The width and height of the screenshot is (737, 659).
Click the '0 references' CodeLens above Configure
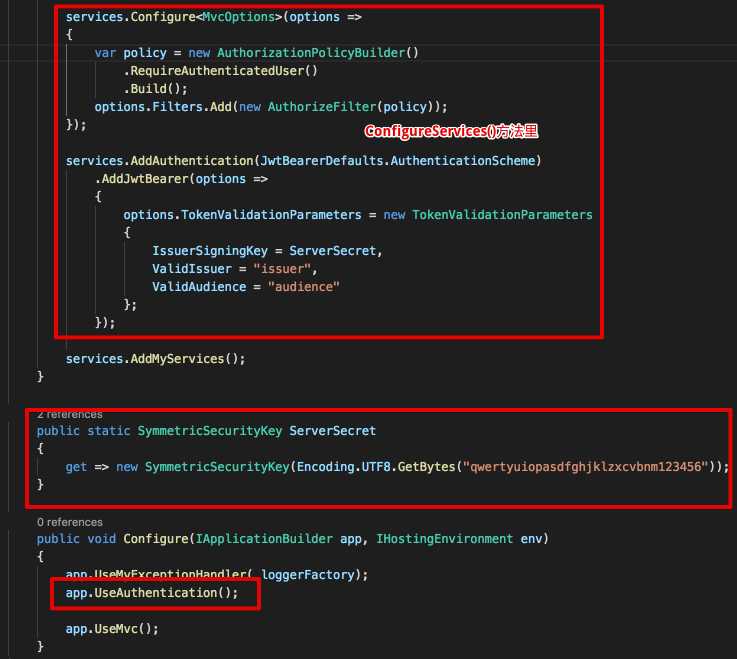pyautogui.click(x=70, y=522)
